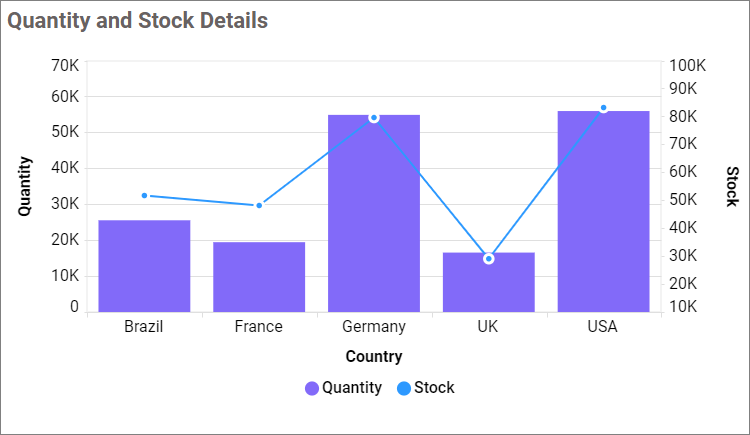Click the blue Stock legend circle

(x=404, y=388)
